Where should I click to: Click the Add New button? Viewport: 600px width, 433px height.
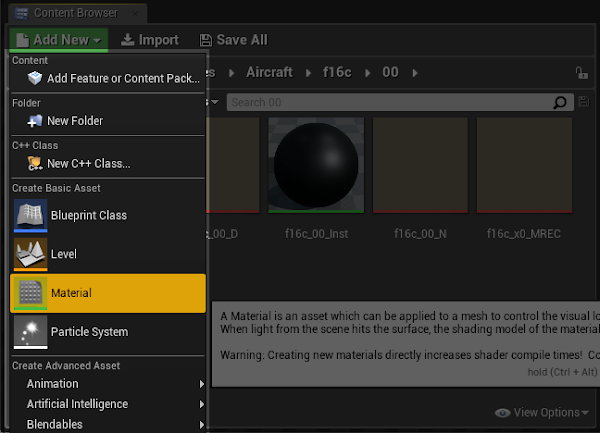pos(59,40)
